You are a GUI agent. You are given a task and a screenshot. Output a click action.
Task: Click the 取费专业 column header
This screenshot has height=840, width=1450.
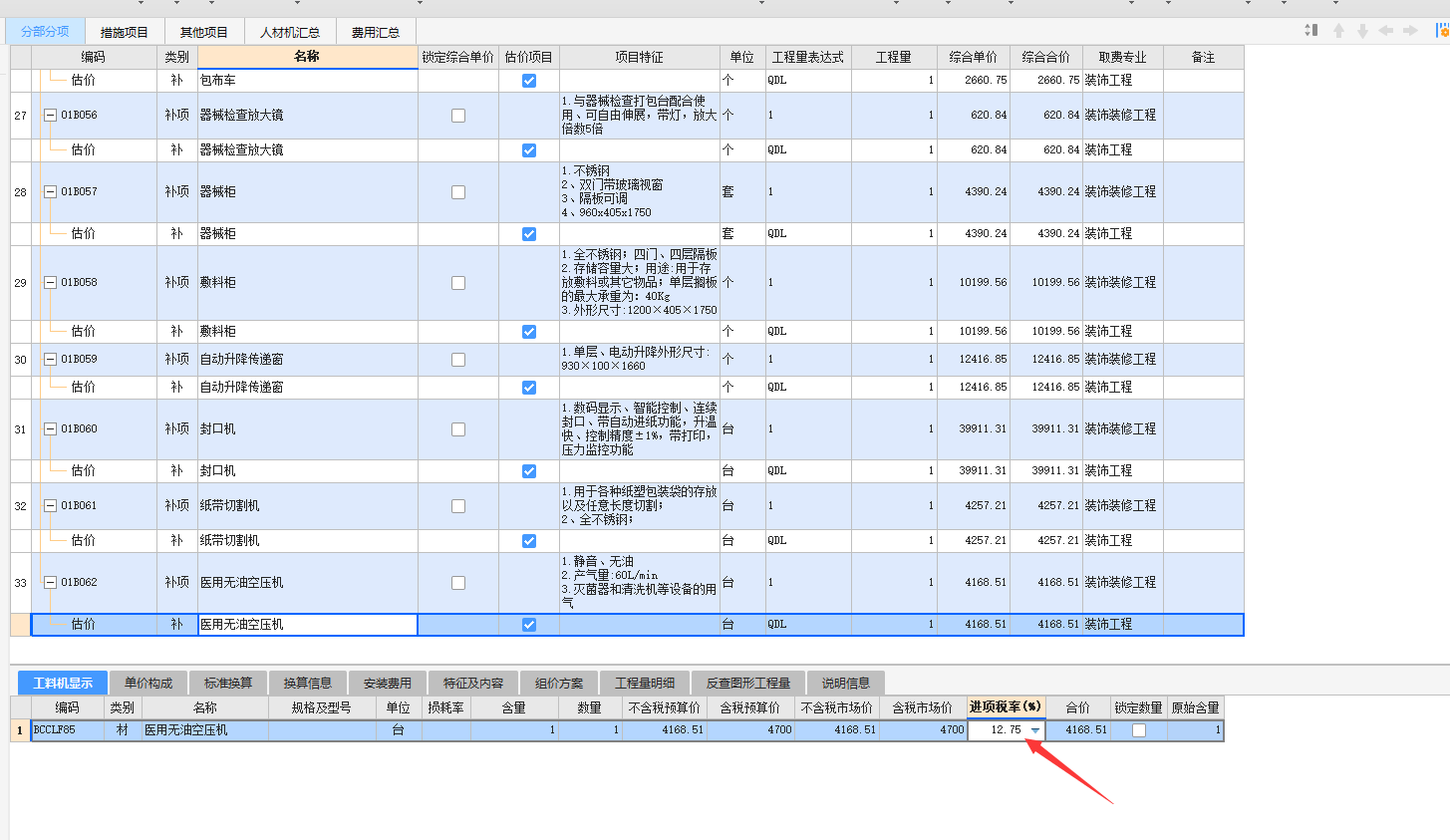click(x=1123, y=57)
